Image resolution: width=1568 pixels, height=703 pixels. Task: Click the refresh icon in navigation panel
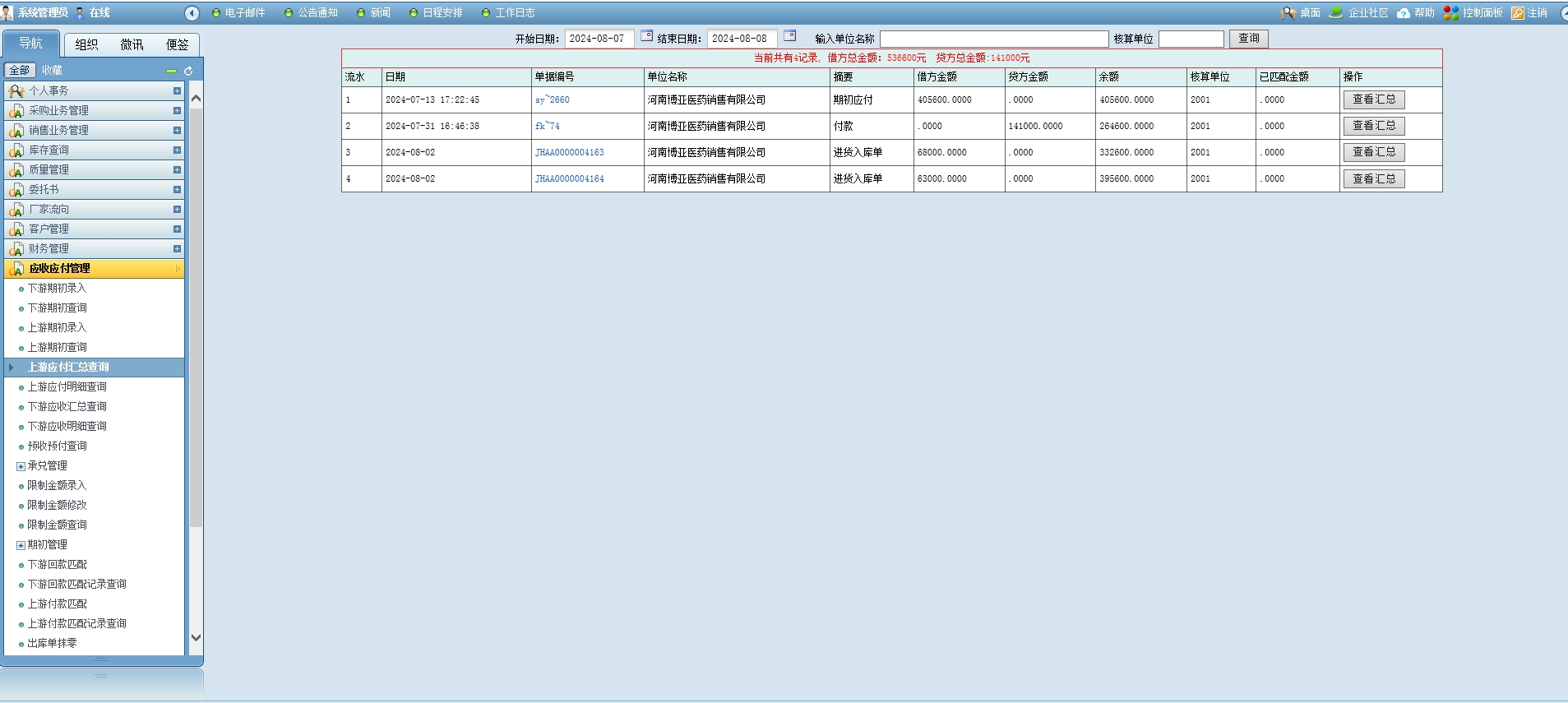188,71
